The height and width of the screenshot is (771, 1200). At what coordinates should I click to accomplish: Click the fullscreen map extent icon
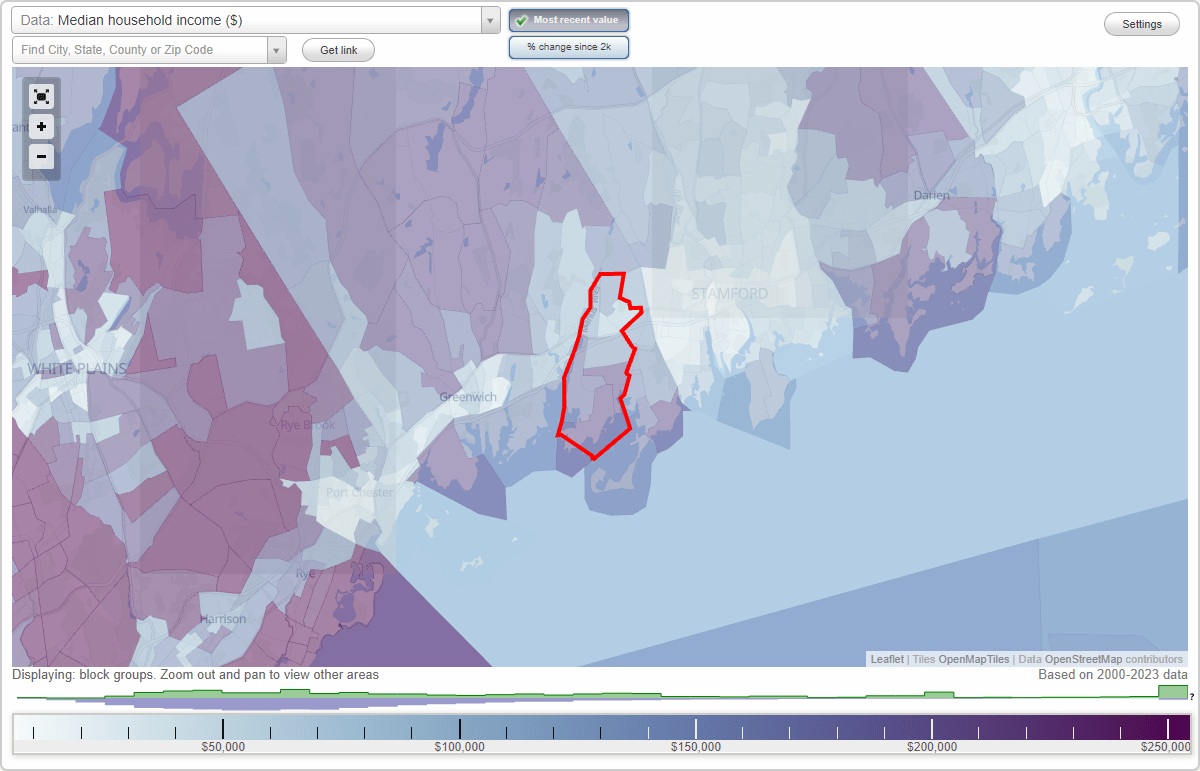tap(41, 96)
